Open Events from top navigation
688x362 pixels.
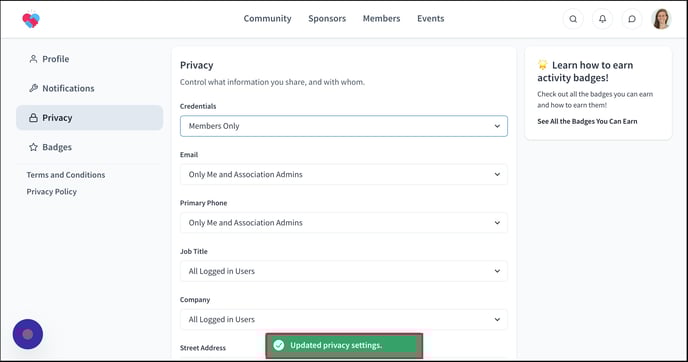pyautogui.click(x=430, y=18)
